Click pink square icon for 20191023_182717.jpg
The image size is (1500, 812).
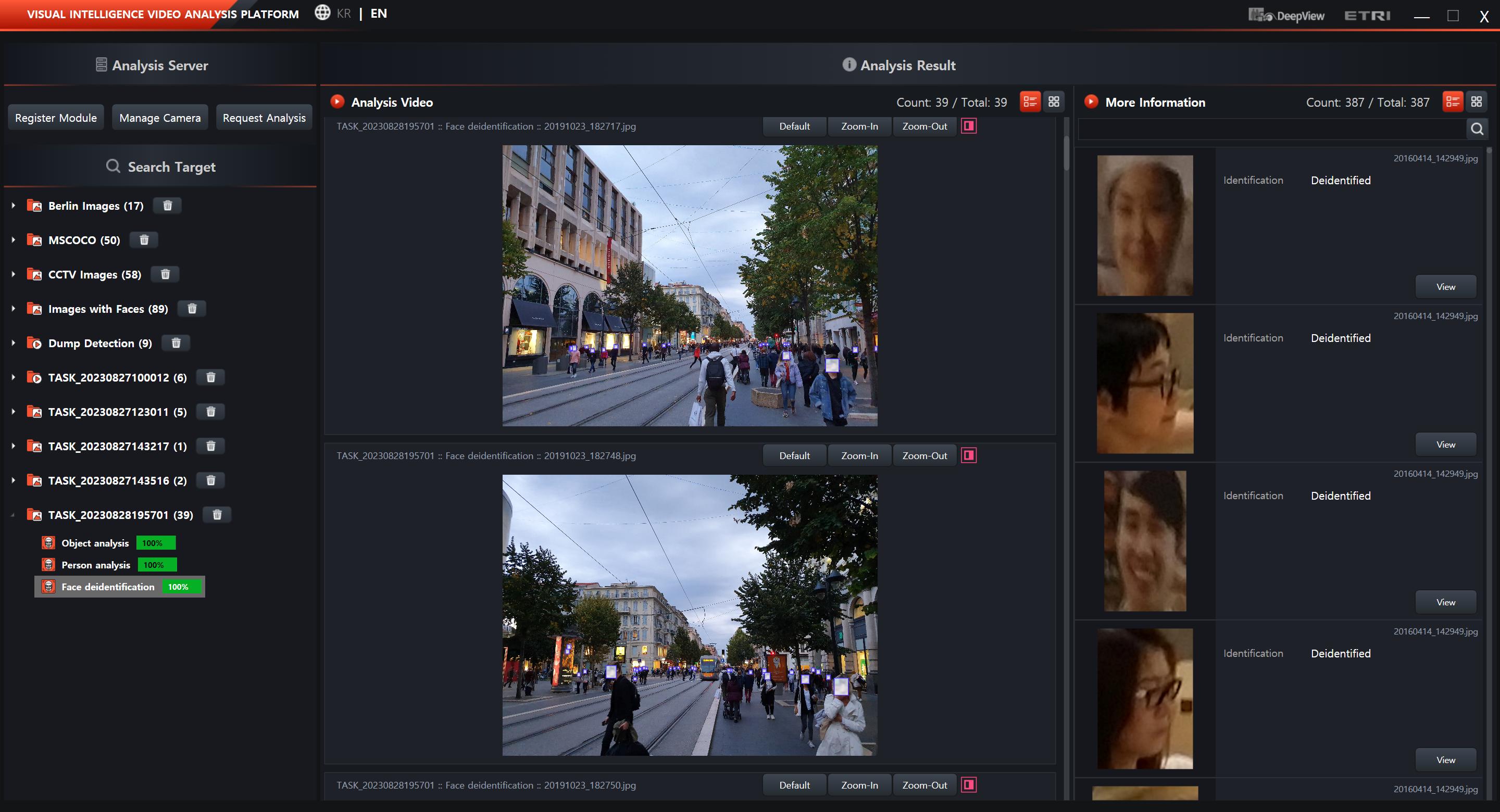coord(969,126)
